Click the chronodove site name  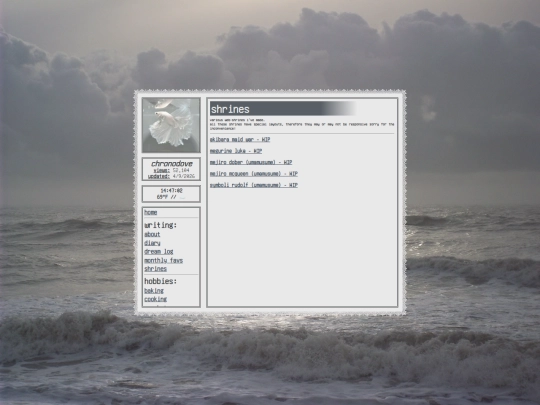click(x=172, y=163)
